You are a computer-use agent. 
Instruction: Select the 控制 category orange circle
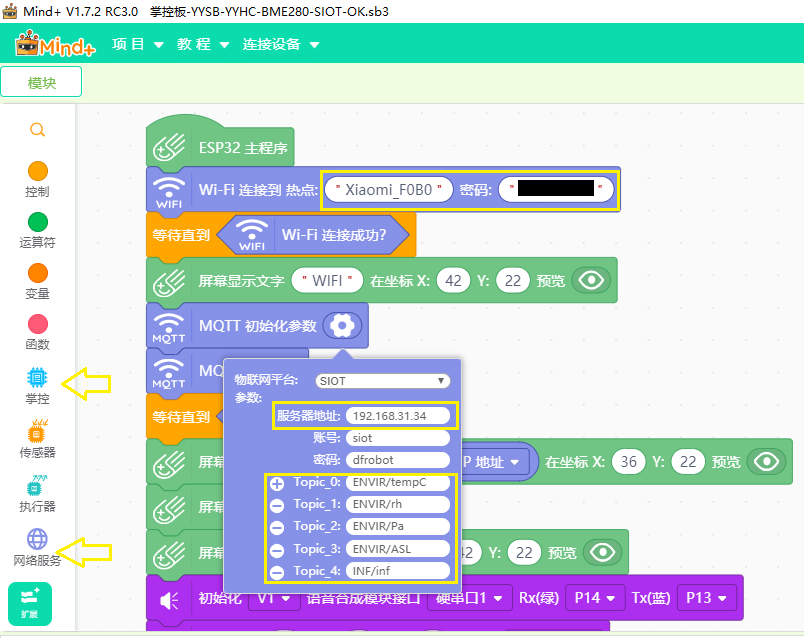tap(38, 171)
